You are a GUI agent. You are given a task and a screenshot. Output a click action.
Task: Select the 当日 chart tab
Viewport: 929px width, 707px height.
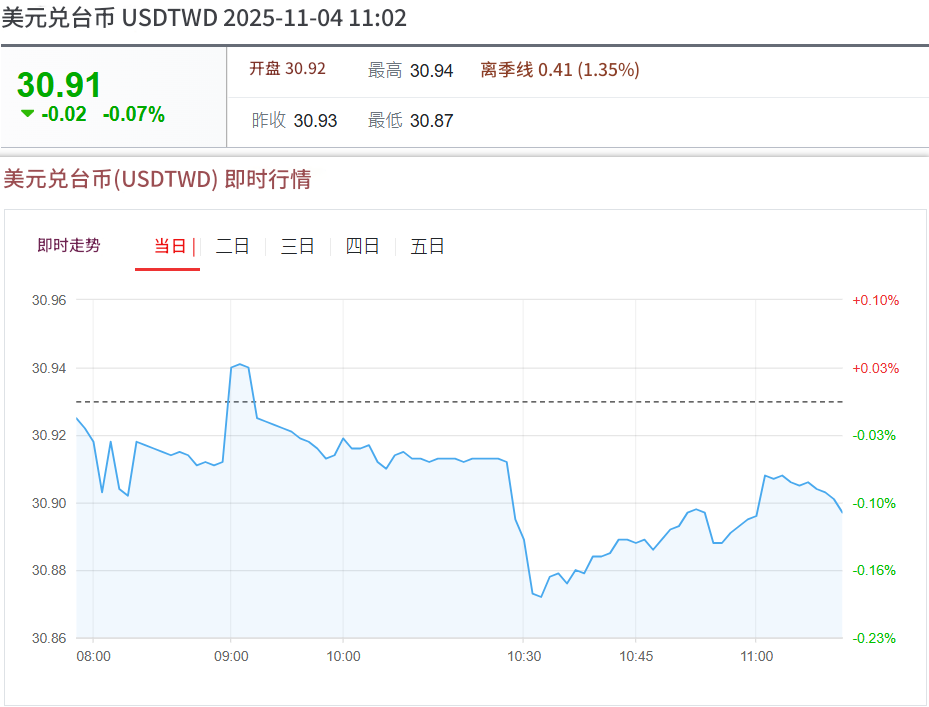tap(170, 246)
